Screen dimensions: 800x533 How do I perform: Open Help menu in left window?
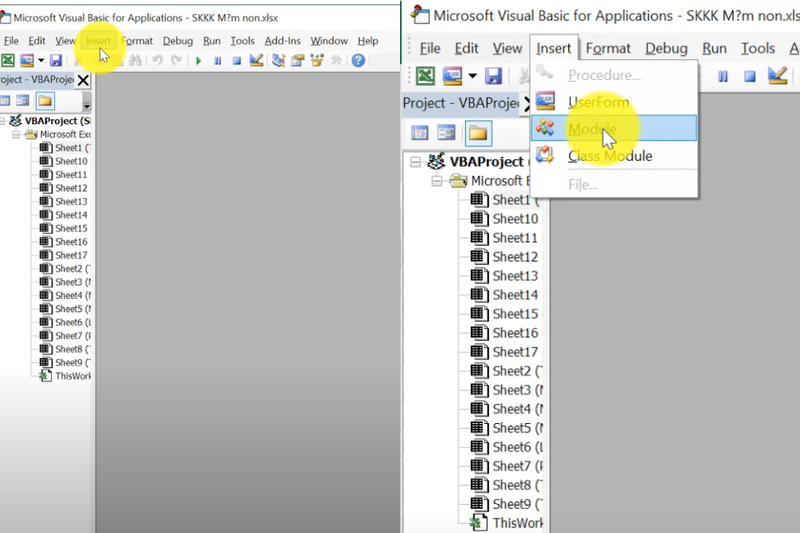pos(367,41)
